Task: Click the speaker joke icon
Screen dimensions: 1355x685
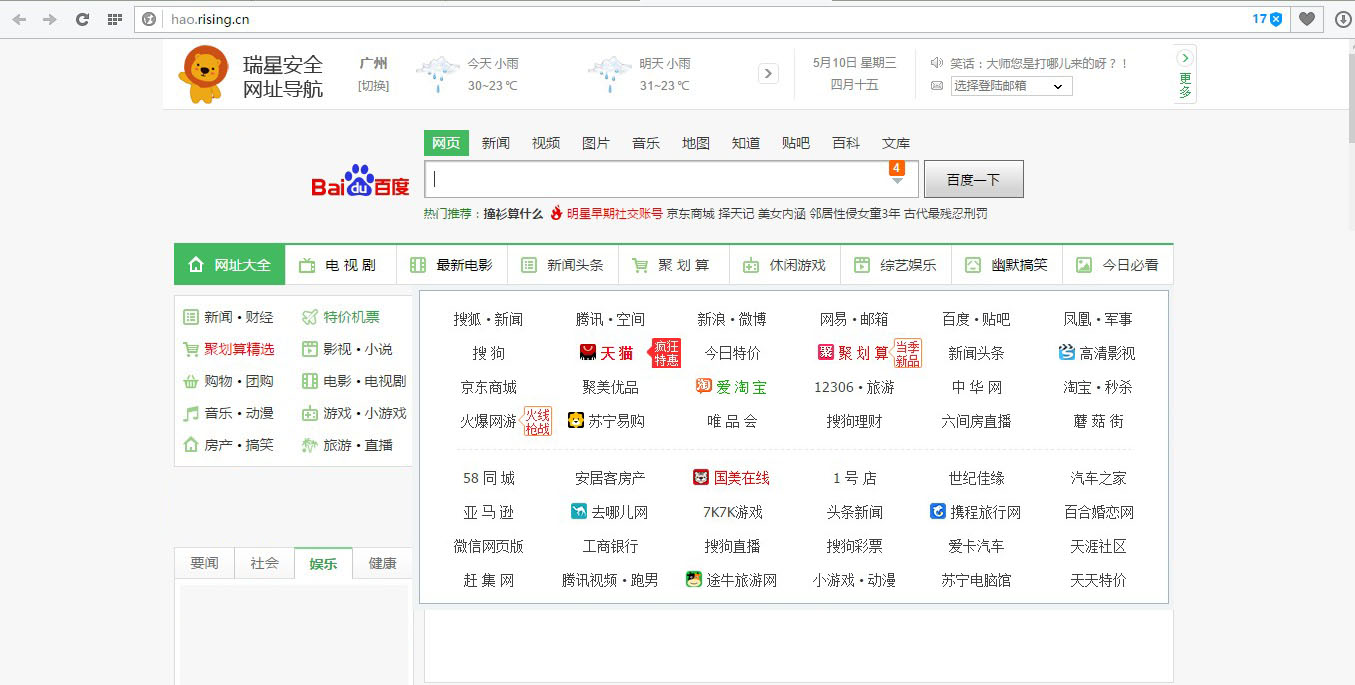Action: pos(937,63)
